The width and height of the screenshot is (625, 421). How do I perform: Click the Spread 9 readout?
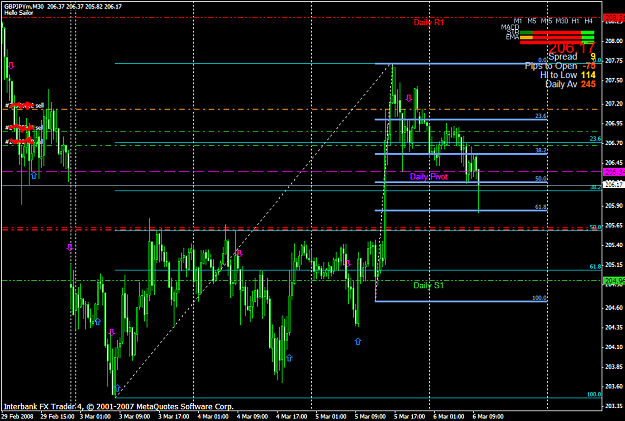[x=572, y=57]
